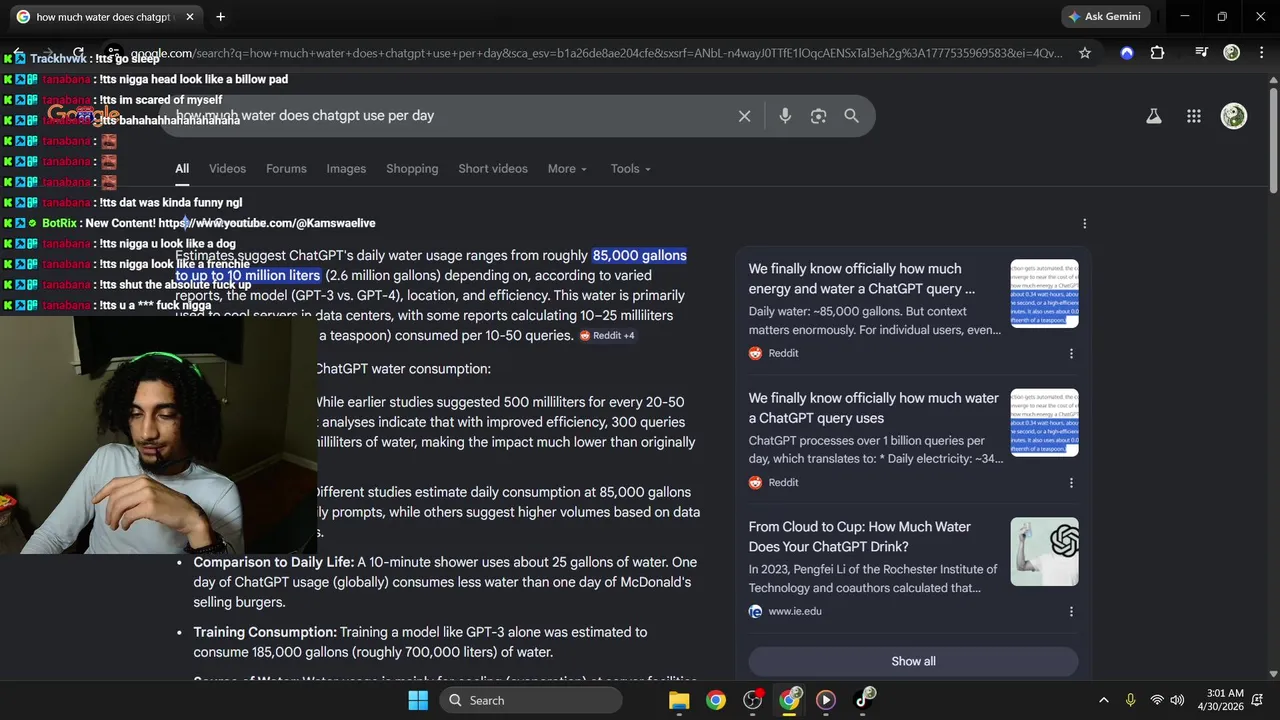Switch to Images results tab
The width and height of the screenshot is (1280, 720).
tap(346, 169)
